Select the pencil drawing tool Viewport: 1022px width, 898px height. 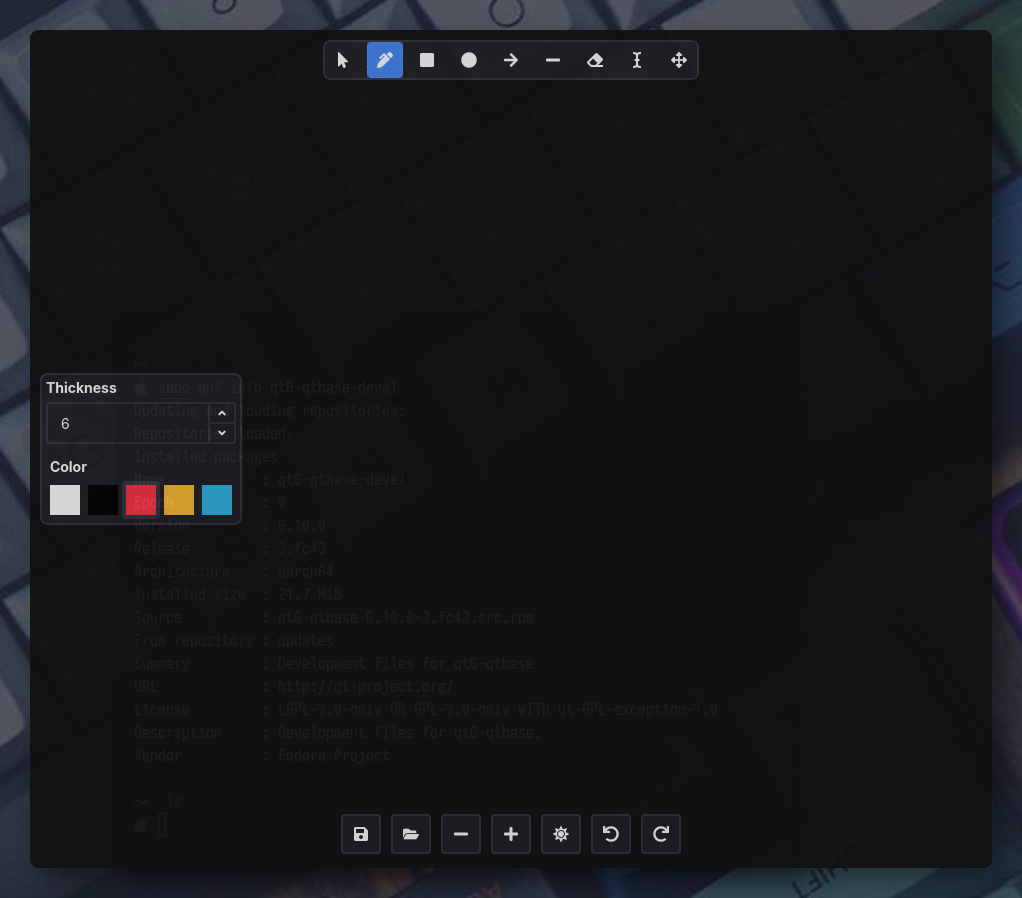pos(385,60)
